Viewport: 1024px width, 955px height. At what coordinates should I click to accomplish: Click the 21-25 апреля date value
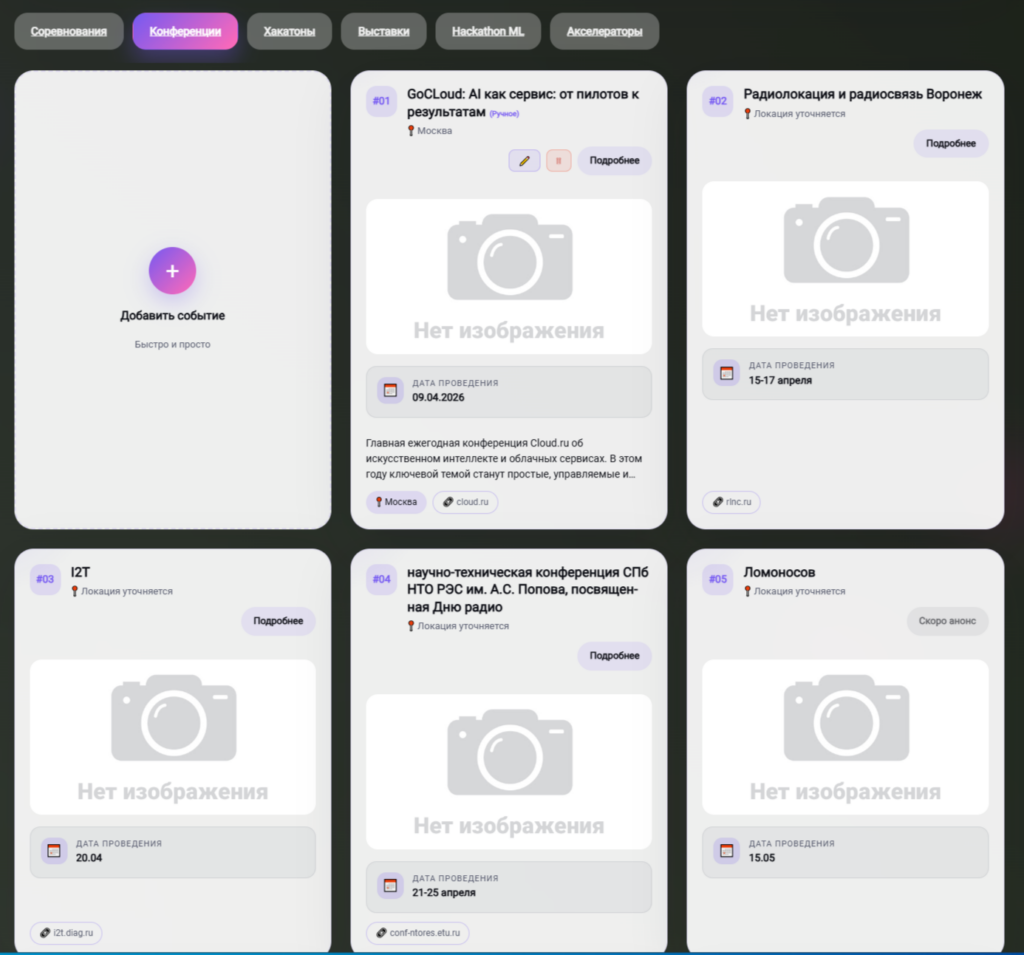(x=443, y=892)
